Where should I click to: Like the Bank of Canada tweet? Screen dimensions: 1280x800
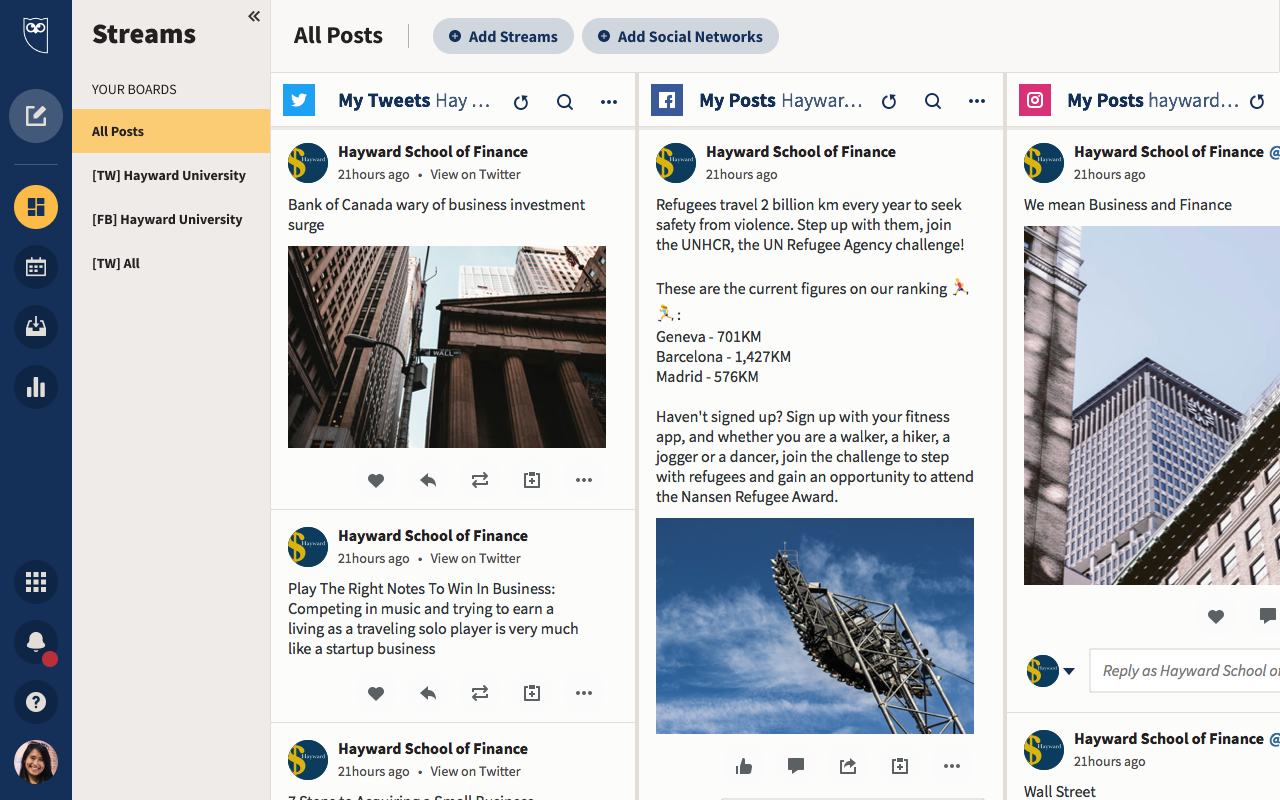pos(376,480)
